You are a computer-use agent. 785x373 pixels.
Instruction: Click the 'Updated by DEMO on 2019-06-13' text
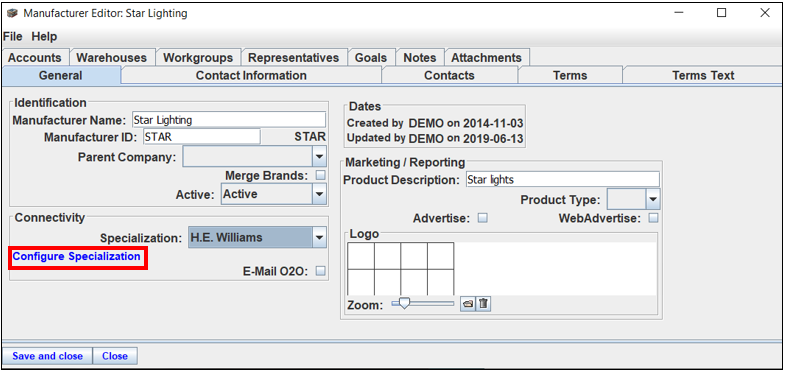[x=436, y=139]
